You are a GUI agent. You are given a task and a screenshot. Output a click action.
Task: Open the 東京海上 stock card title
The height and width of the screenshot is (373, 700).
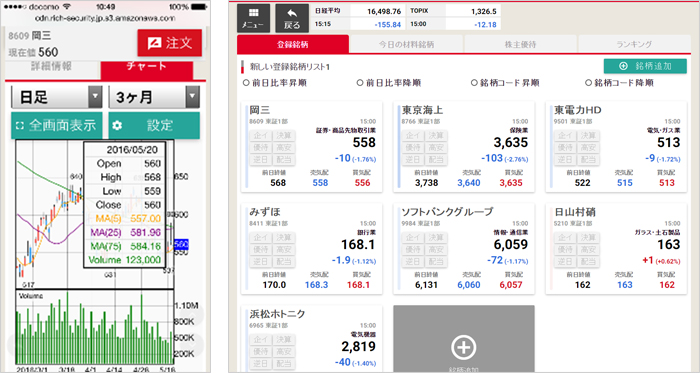click(422, 110)
